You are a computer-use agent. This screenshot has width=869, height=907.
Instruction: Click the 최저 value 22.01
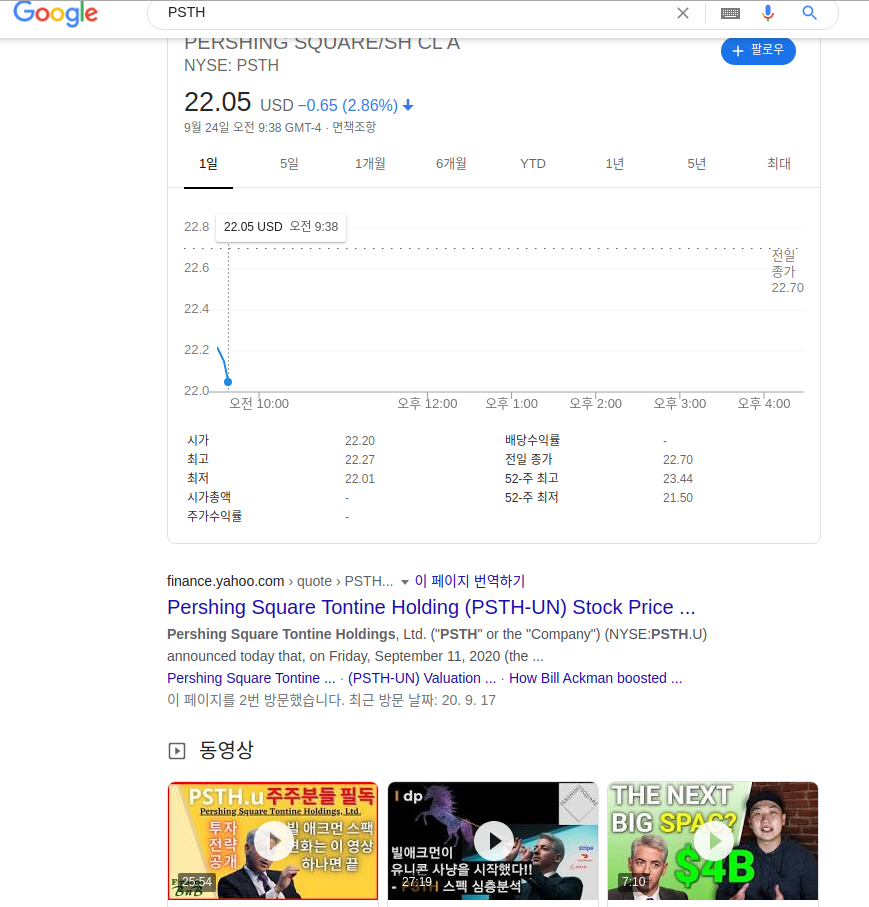360,479
